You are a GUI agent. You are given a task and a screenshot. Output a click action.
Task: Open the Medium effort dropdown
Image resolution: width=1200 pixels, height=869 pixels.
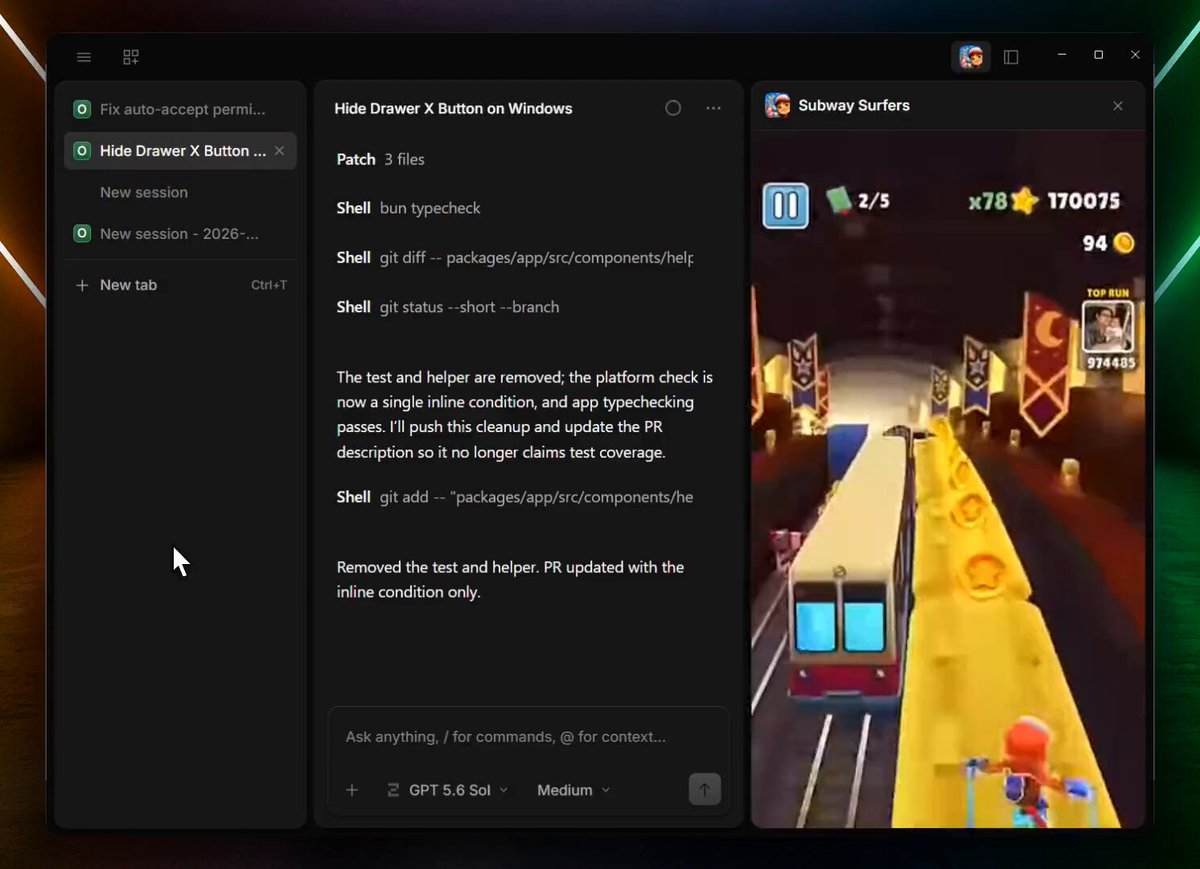click(x=573, y=790)
